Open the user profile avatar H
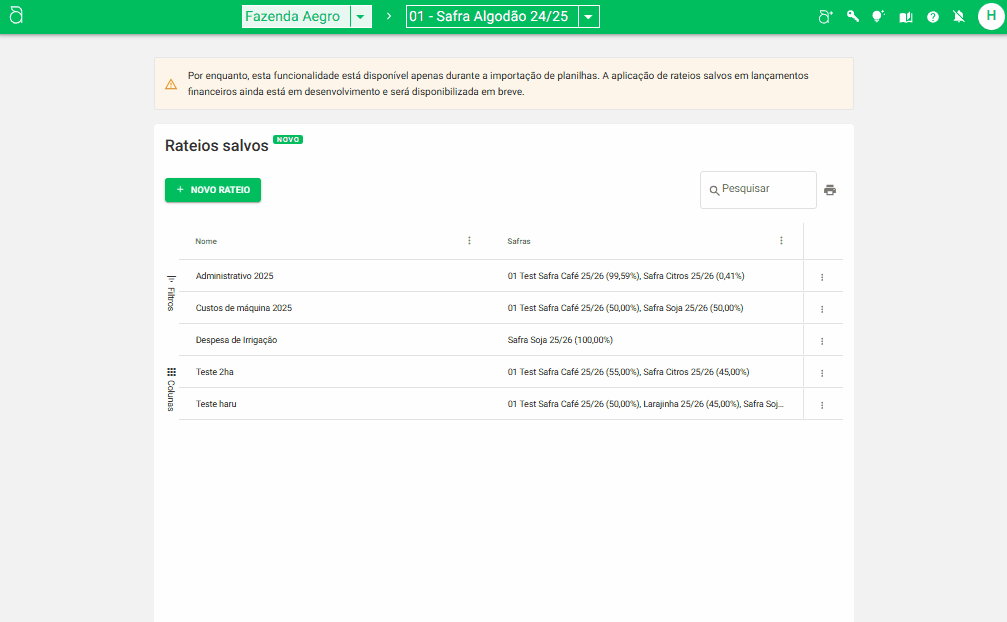The height and width of the screenshot is (622, 1007). point(990,17)
